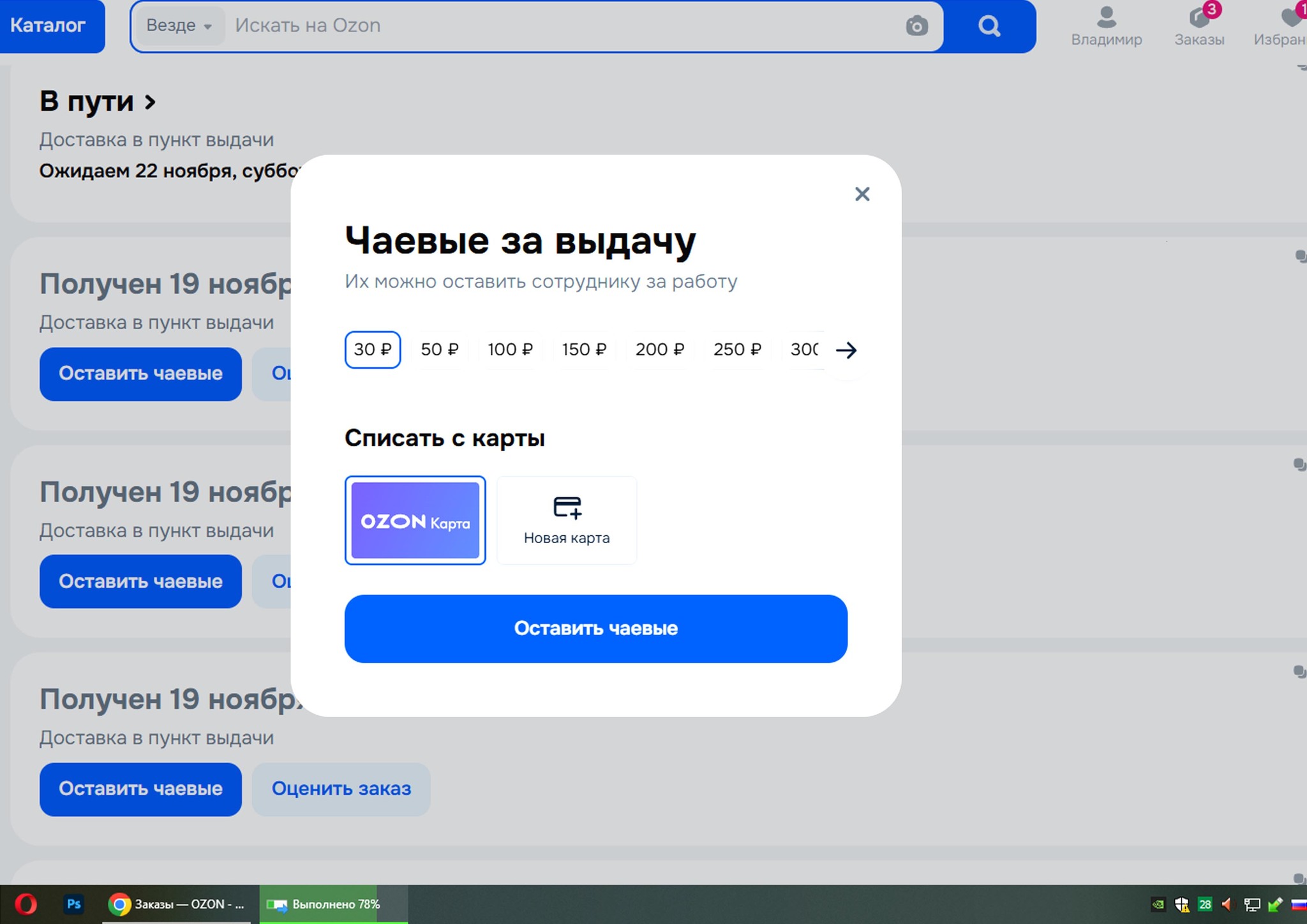Screen dimensions: 1307x924
Task: Open the Владимир profile icon
Action: tap(1106, 19)
